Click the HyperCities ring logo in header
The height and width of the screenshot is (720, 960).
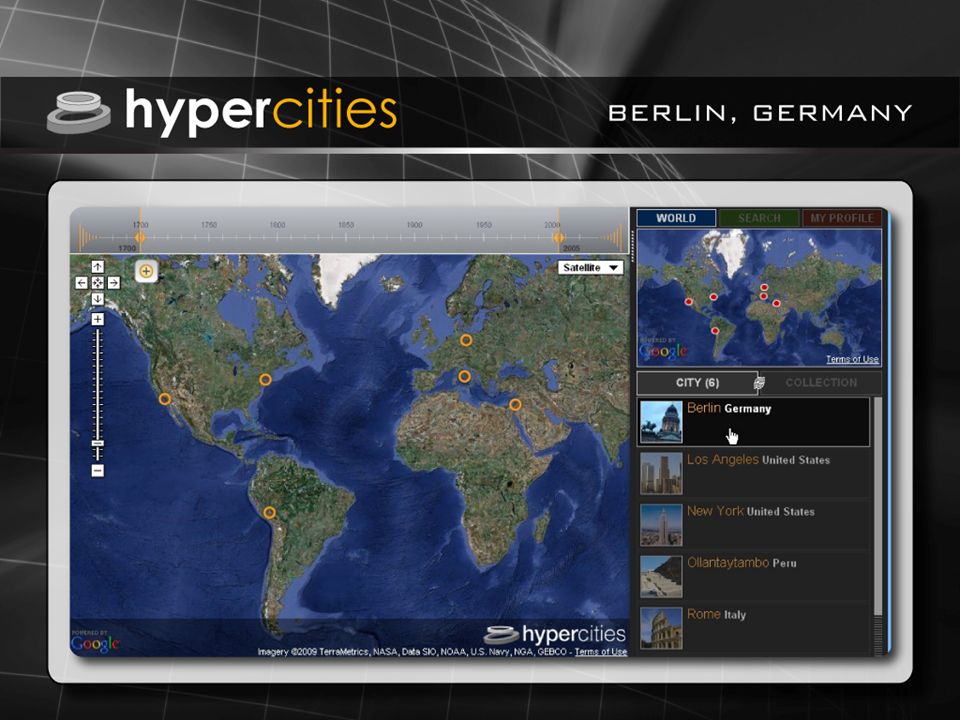78,112
